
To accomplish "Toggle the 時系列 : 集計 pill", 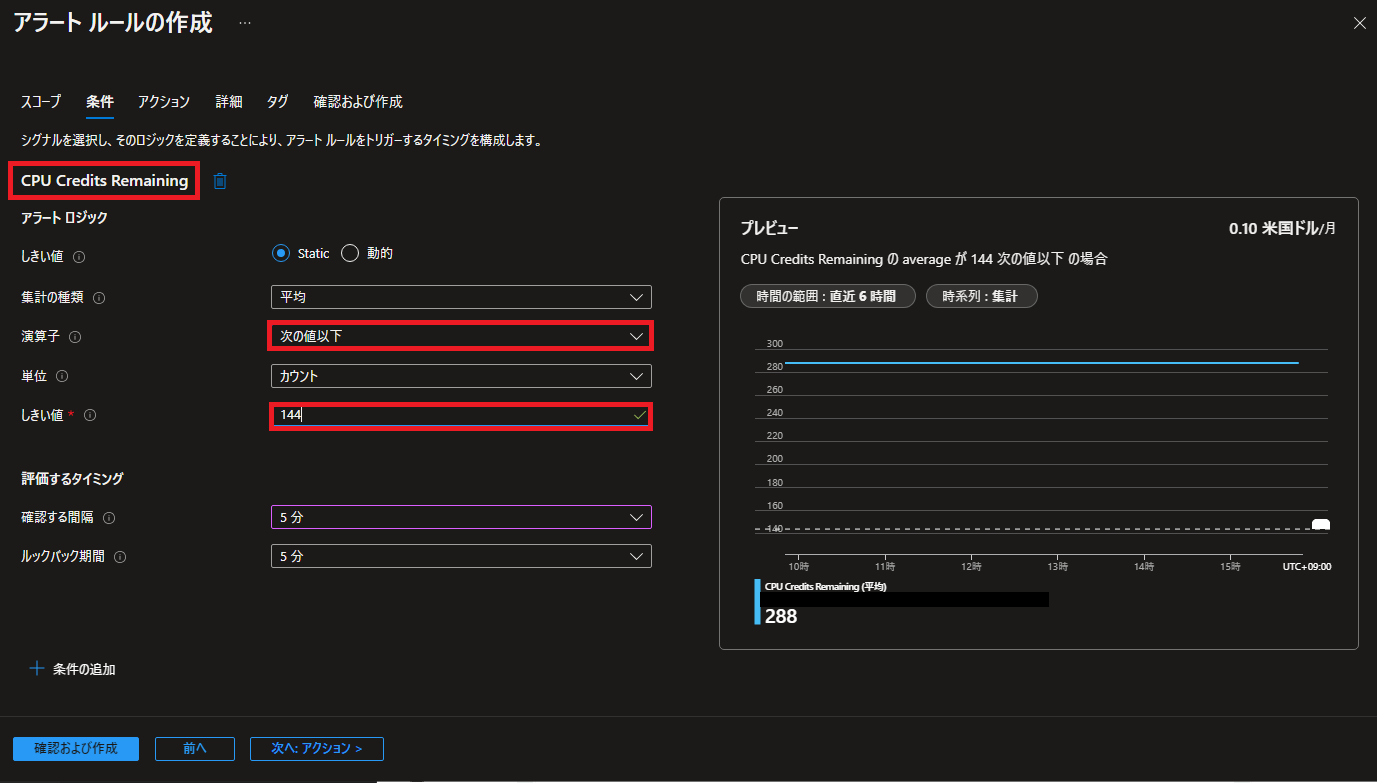I will point(981,296).
